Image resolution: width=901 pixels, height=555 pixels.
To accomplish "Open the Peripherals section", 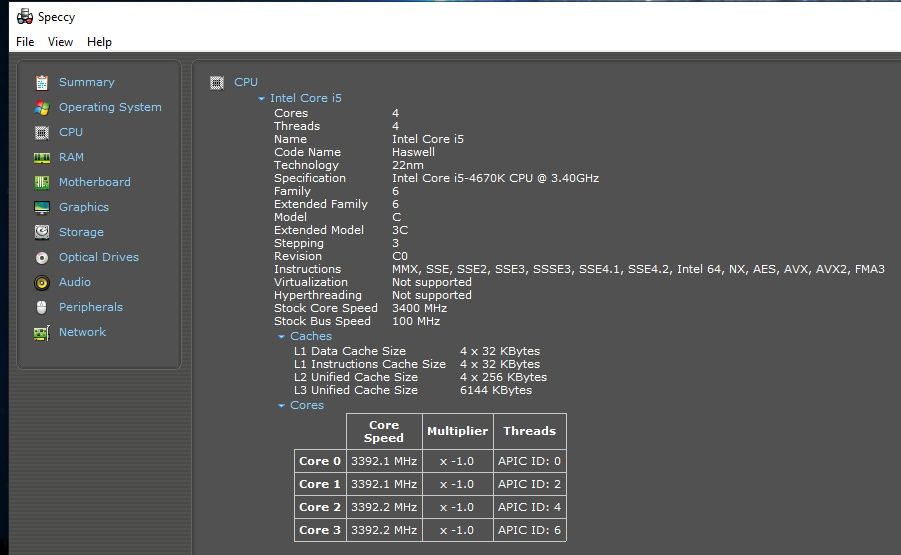I will coord(91,307).
